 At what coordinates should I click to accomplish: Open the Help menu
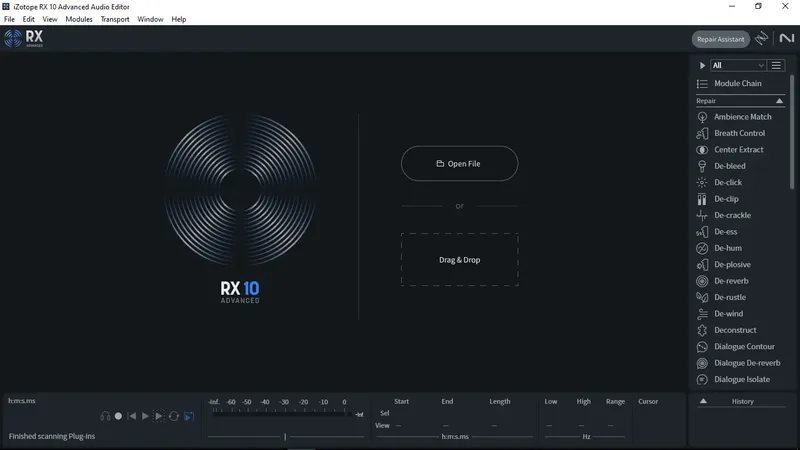pos(179,19)
